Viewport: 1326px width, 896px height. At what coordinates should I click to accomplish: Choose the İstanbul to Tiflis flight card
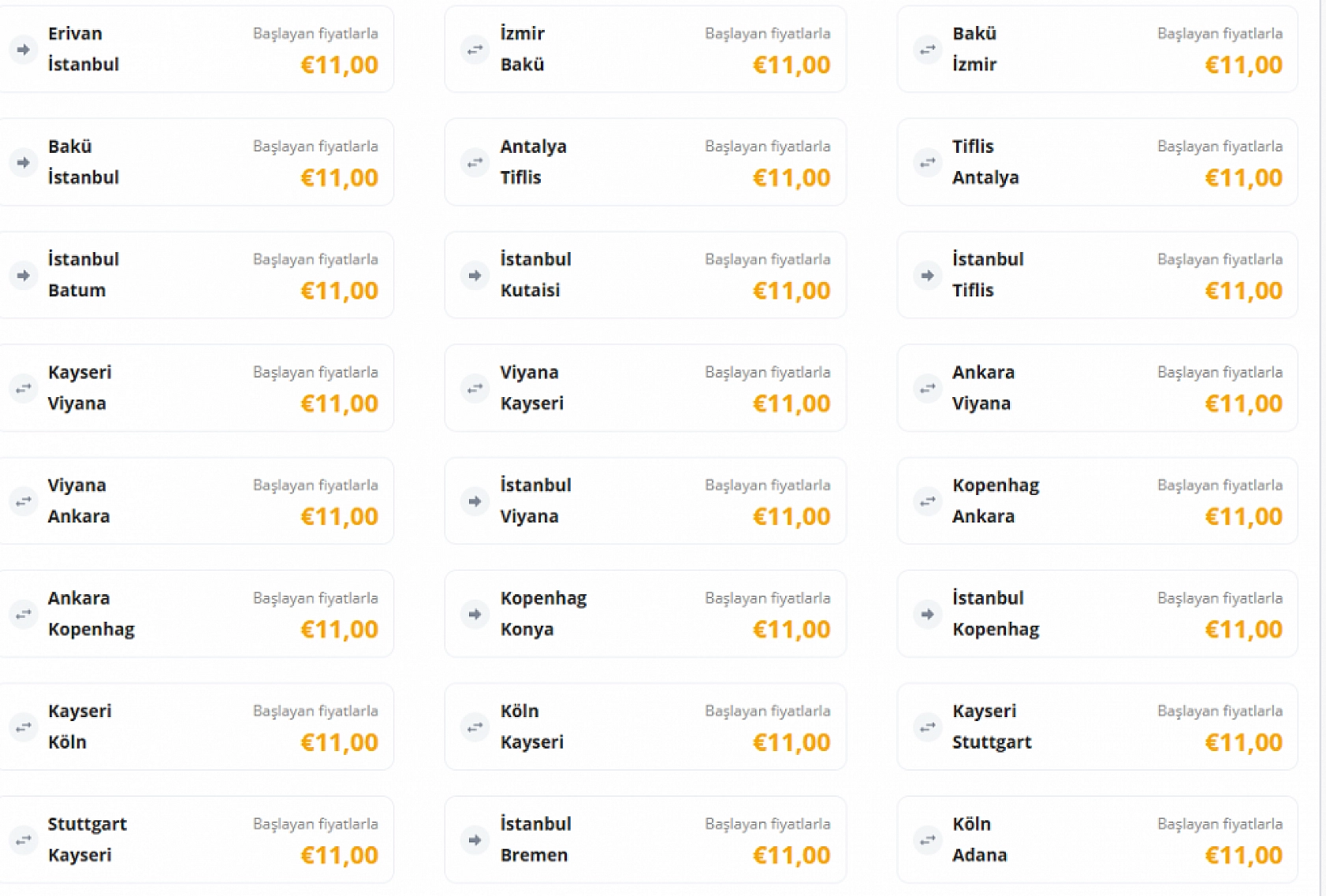click(x=1096, y=276)
